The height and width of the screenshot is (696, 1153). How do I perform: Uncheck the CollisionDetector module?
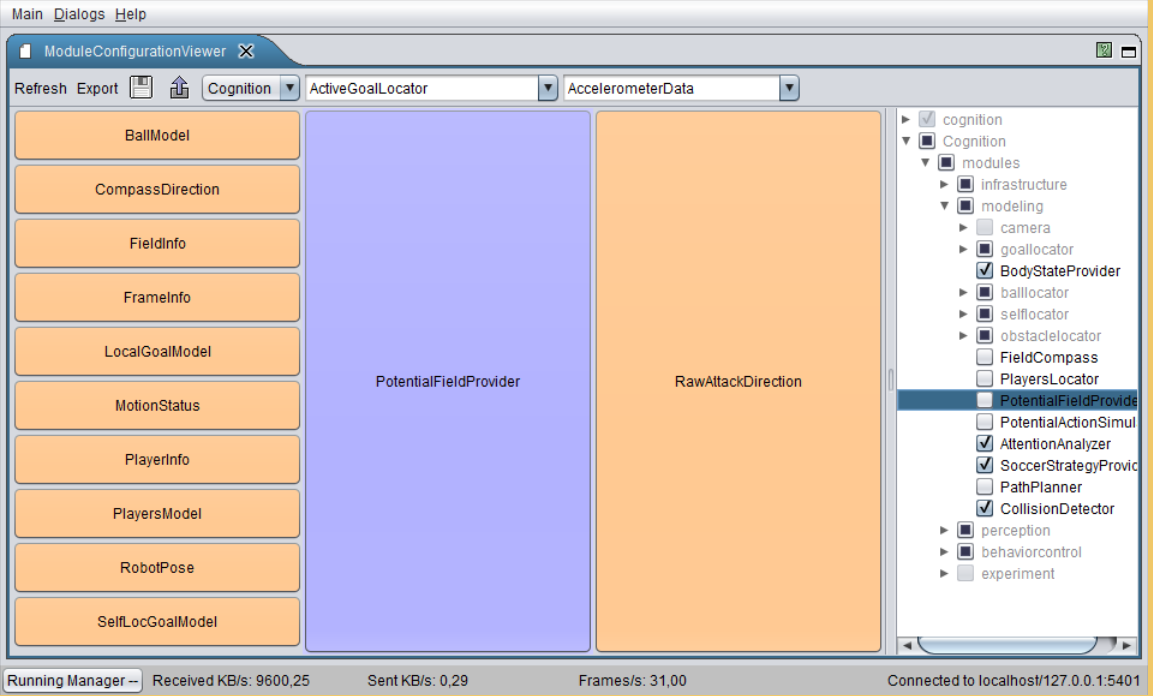[985, 509]
